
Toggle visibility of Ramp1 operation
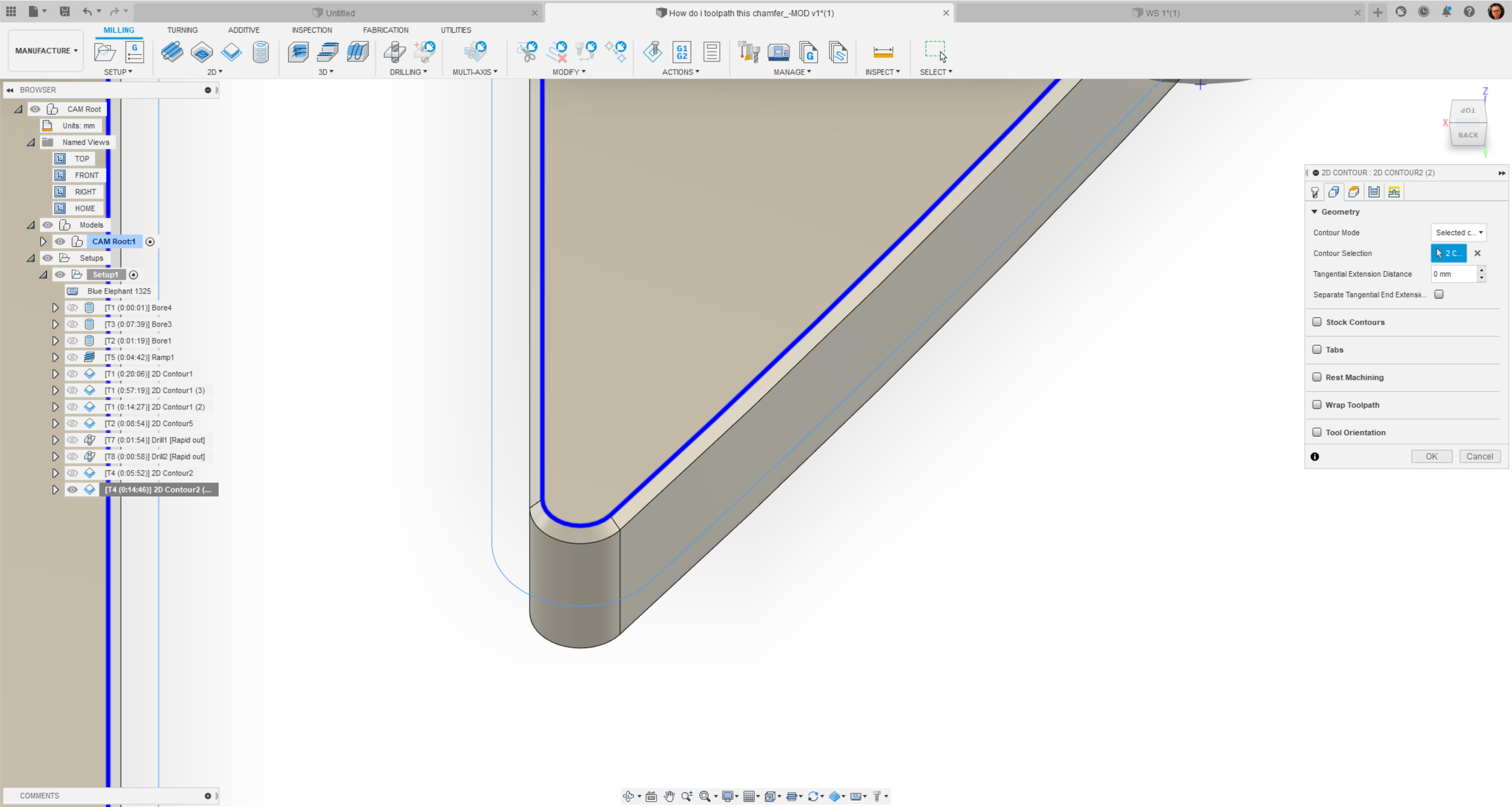tap(72, 357)
